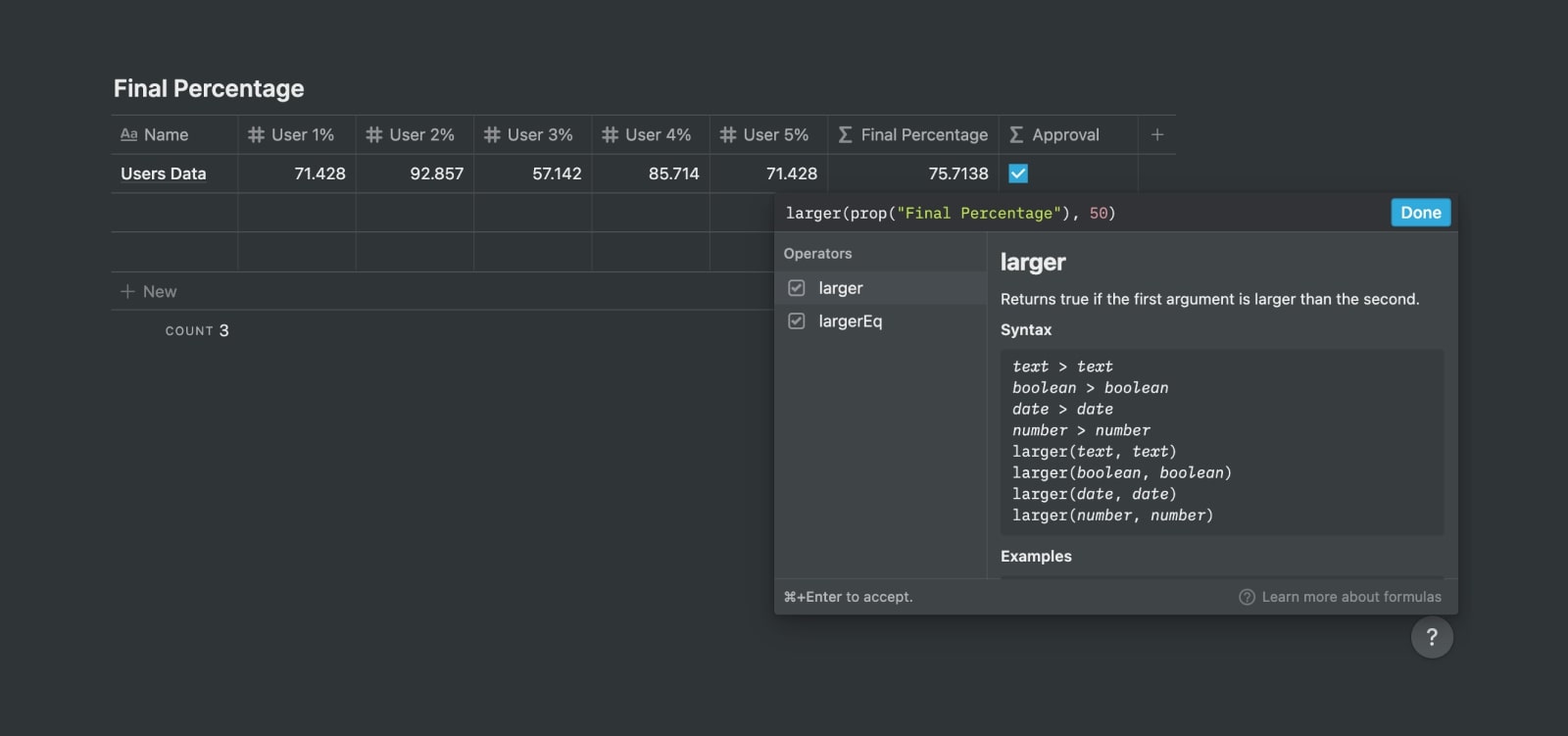
Task: Click the 75.7138 Final Percentage cell
Action: pos(913,173)
